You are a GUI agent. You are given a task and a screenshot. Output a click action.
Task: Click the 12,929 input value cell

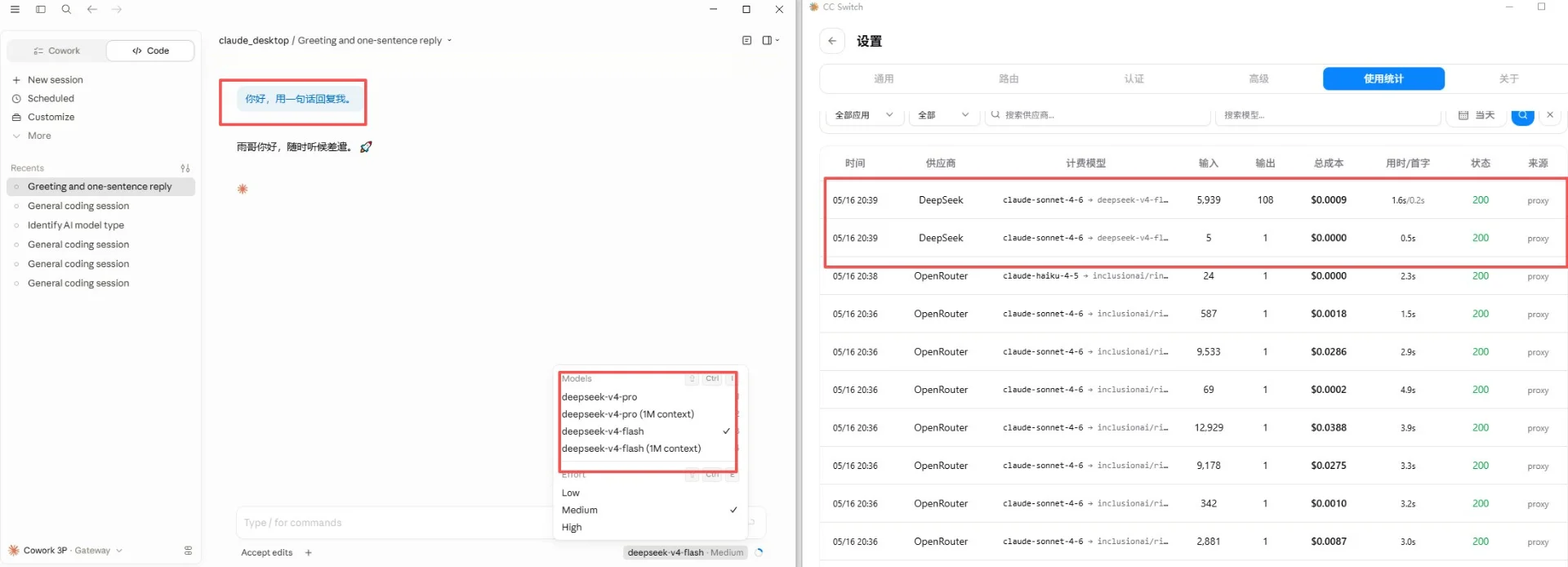point(1209,428)
